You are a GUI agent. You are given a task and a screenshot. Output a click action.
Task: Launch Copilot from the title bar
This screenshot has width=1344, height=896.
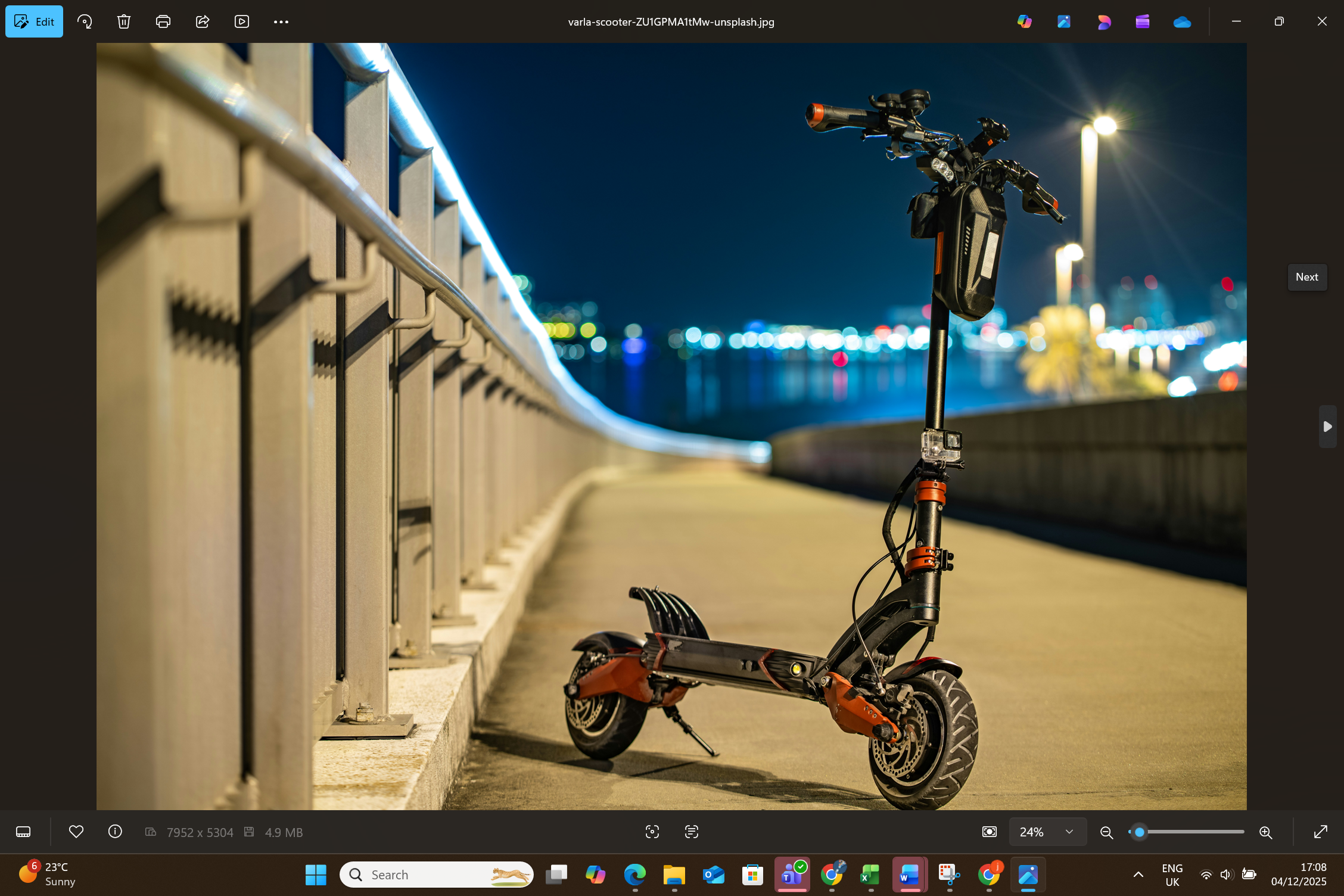click(1024, 22)
